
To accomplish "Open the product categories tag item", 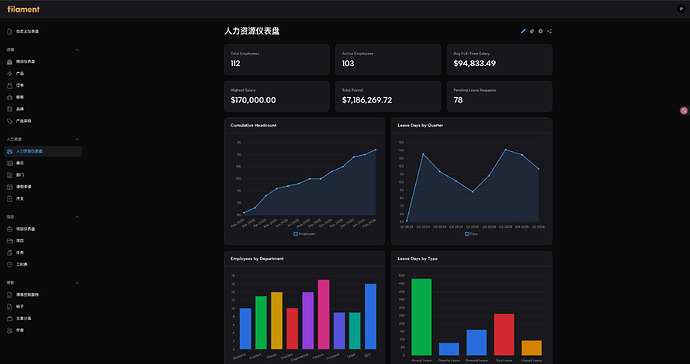I will coord(43,121).
